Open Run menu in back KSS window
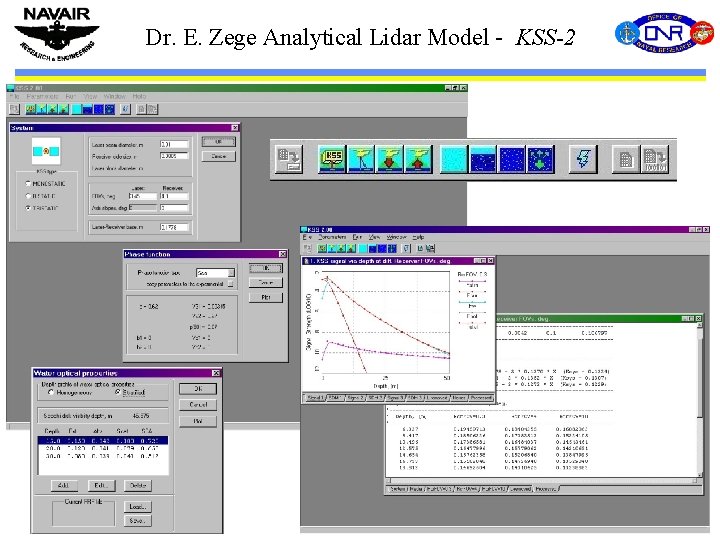The height and width of the screenshot is (540, 720). point(70,96)
